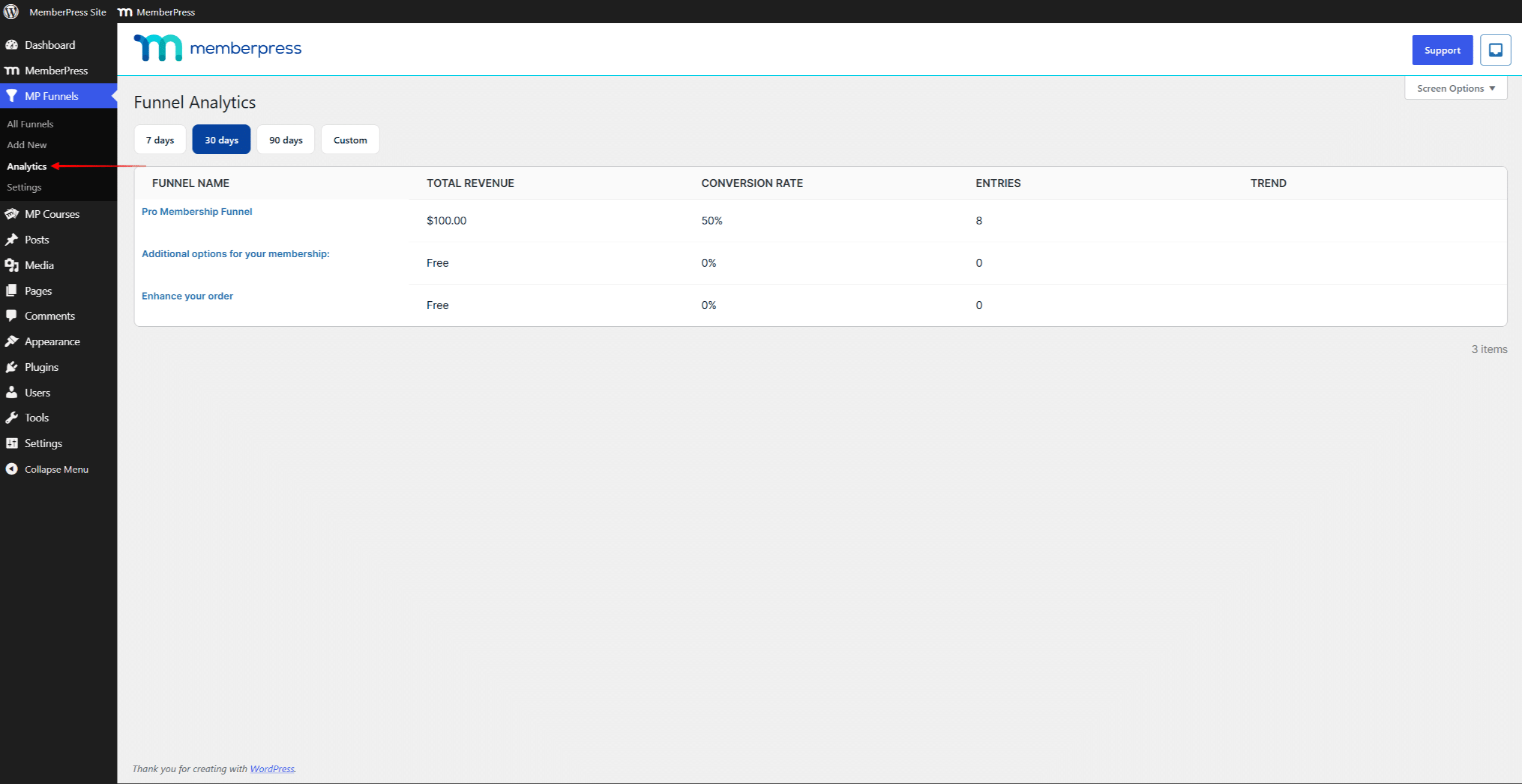The width and height of the screenshot is (1522, 784).
Task: Open the Pro Membership Funnel link
Action: tap(197, 211)
